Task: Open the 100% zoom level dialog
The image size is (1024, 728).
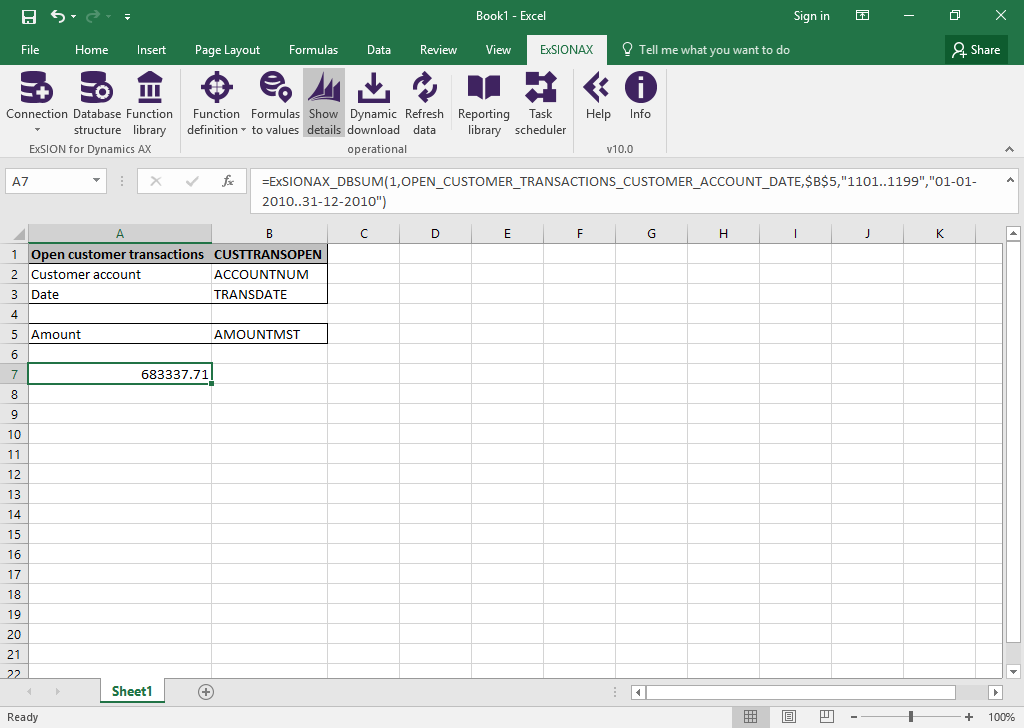Action: [x=1001, y=717]
